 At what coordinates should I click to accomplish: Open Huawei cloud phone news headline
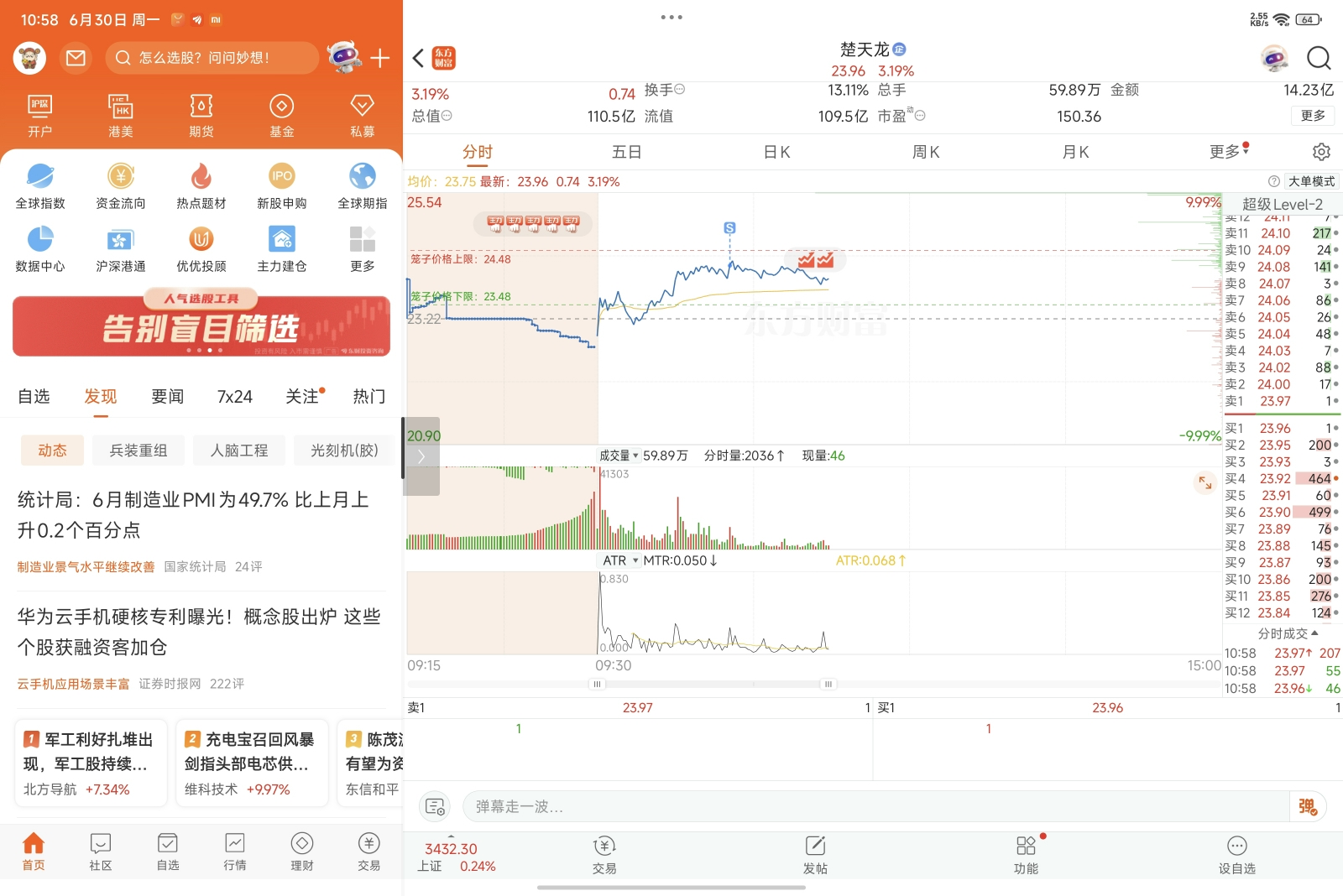(199, 632)
